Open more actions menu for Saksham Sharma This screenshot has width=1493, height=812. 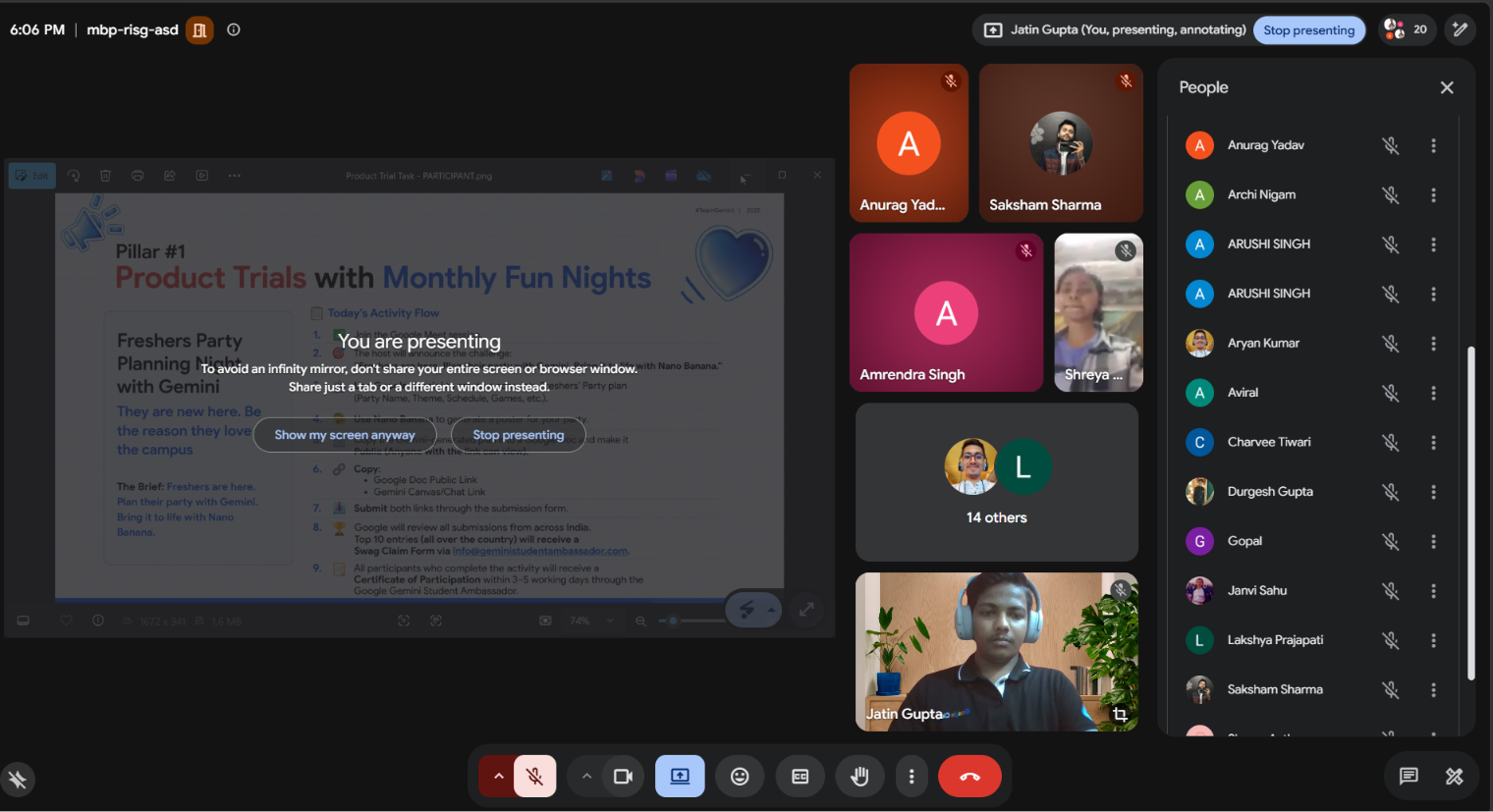(1433, 689)
